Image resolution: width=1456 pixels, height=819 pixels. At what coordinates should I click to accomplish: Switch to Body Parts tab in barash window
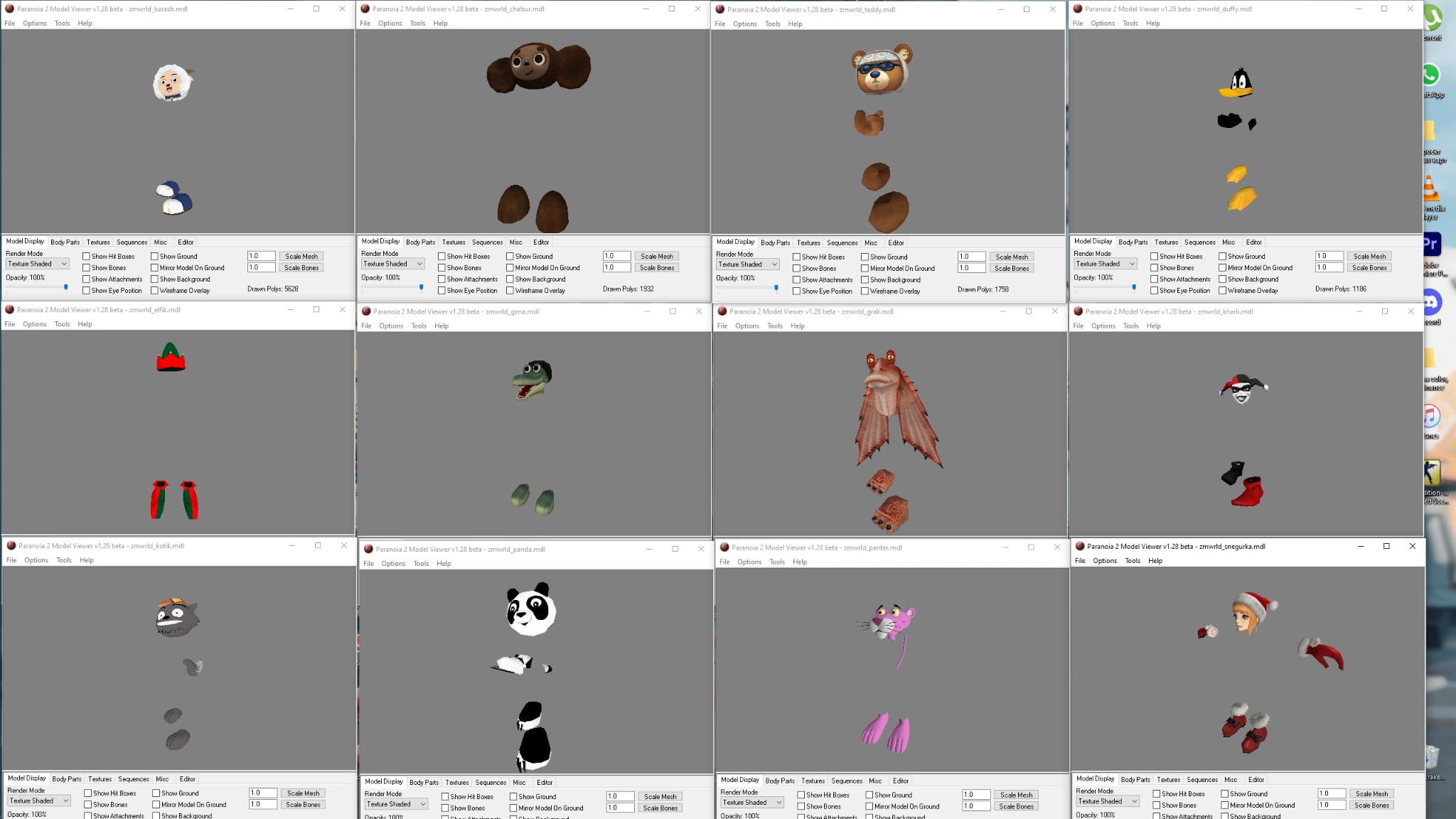[x=65, y=242]
